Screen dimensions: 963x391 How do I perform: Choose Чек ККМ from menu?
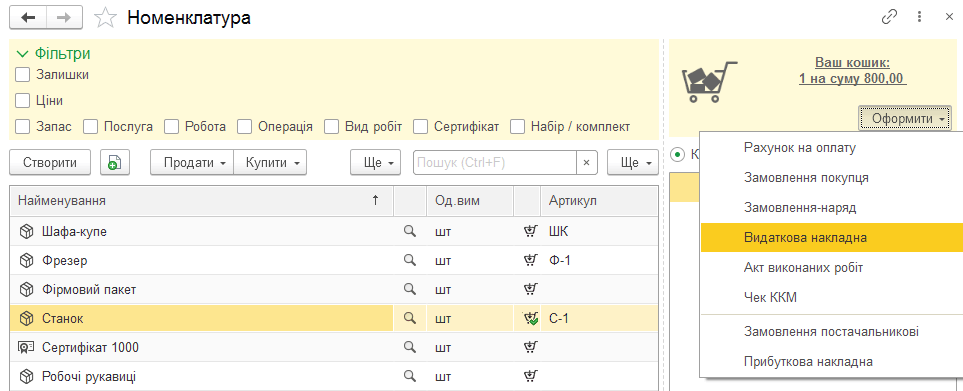[832, 298]
